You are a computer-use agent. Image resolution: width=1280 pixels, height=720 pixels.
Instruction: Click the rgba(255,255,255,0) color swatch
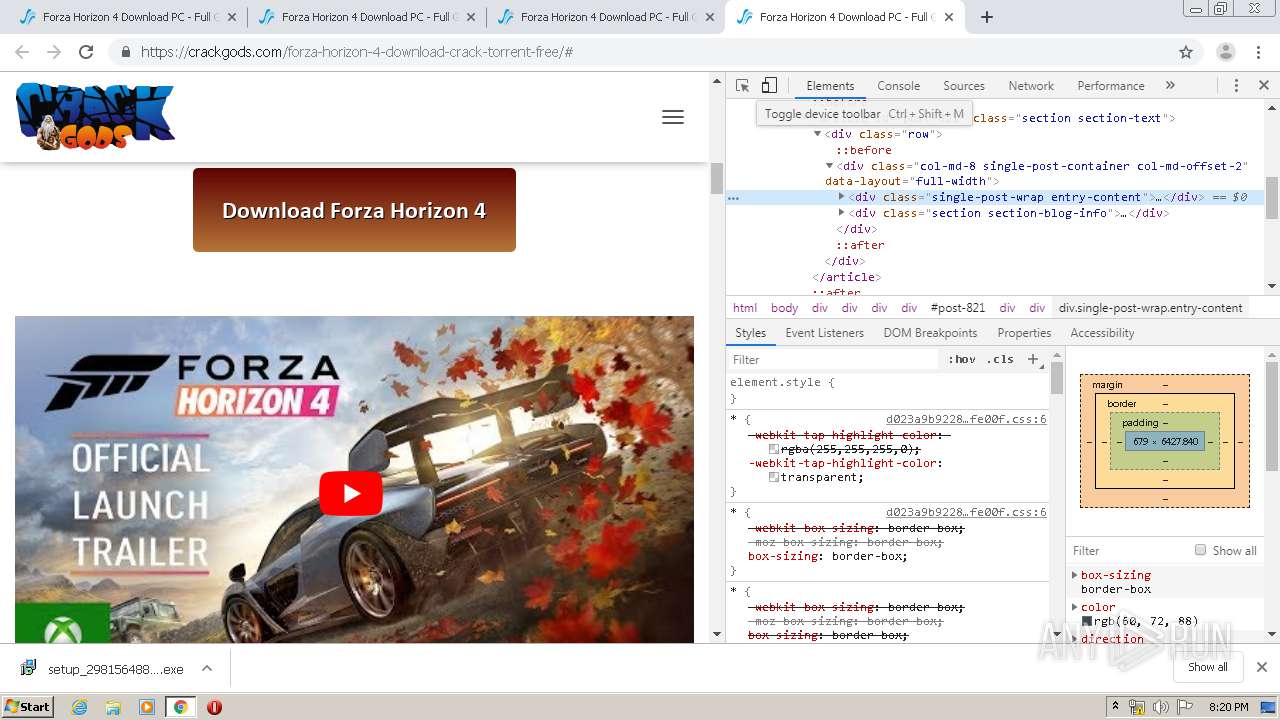[x=774, y=449]
